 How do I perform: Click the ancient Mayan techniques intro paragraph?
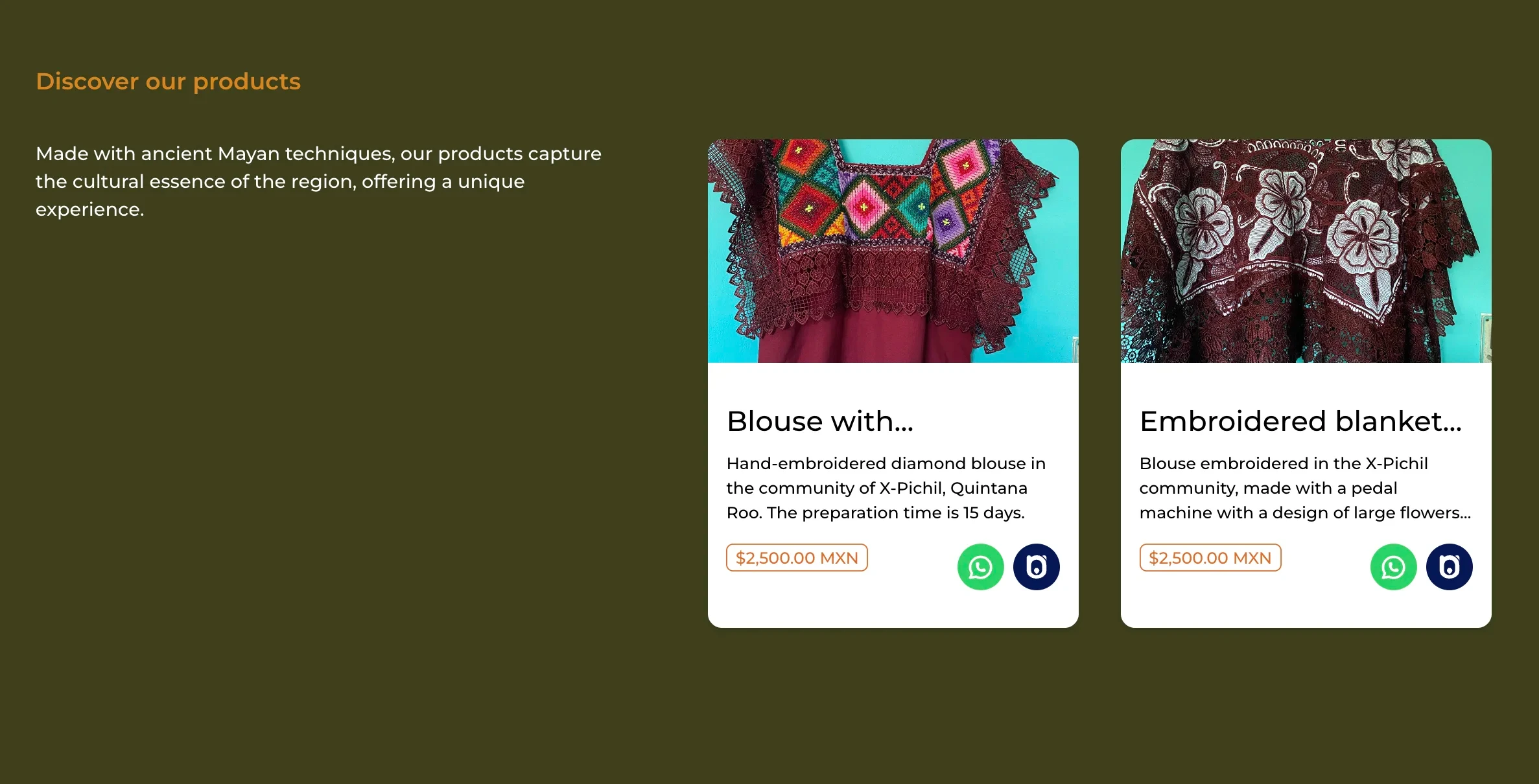[x=318, y=181]
